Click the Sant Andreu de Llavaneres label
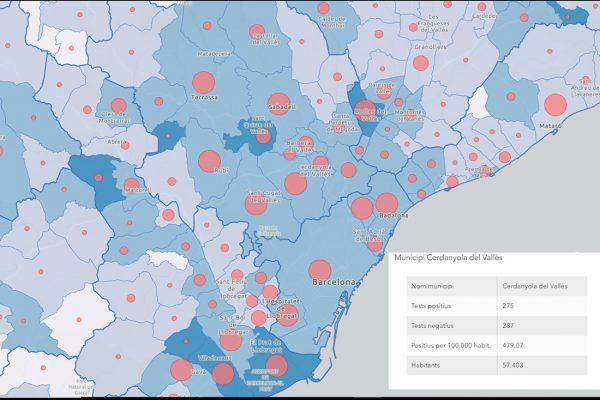Screen dimensions: 600x400 click(585, 87)
